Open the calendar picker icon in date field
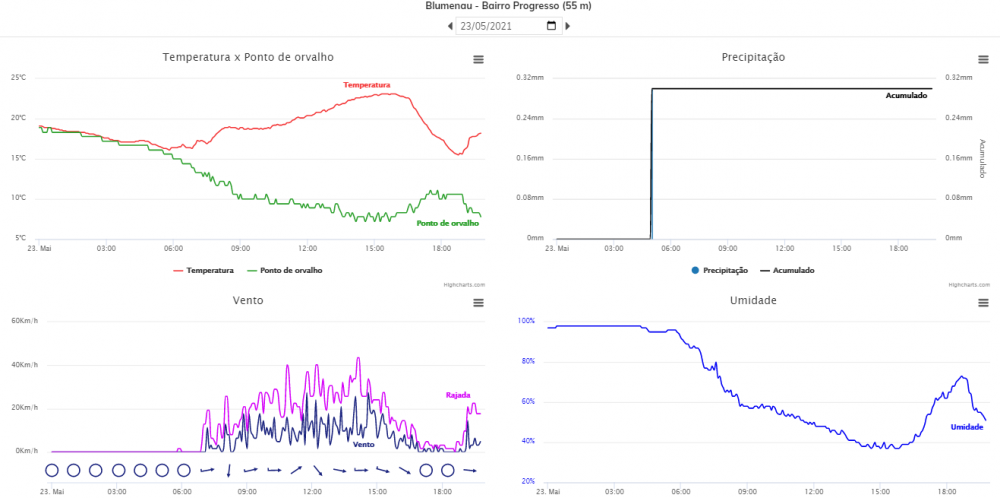The height and width of the screenshot is (498, 1000). (x=552, y=26)
